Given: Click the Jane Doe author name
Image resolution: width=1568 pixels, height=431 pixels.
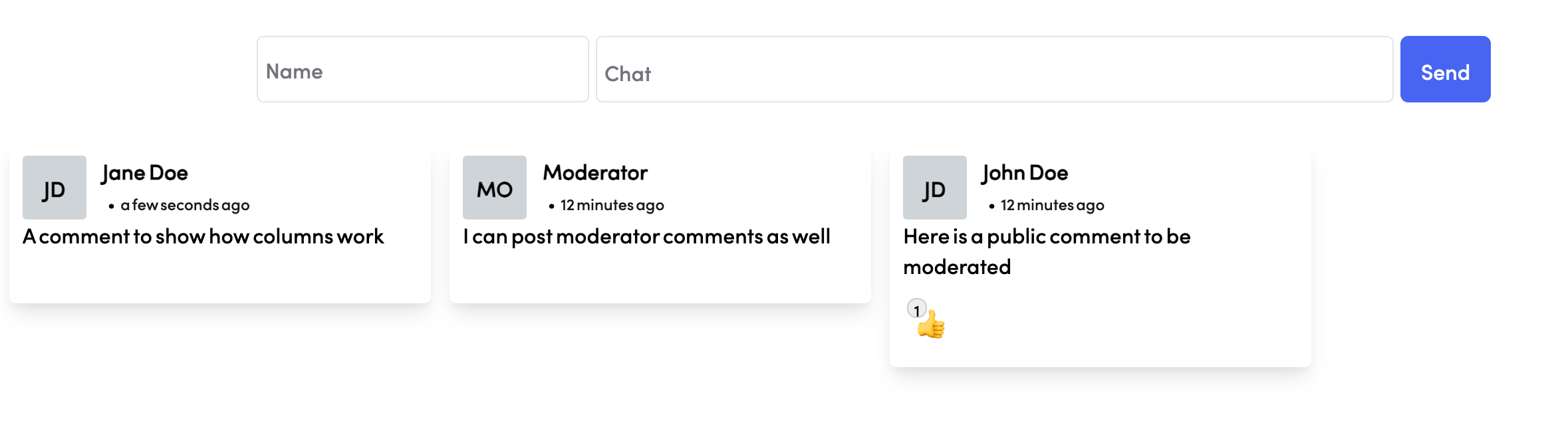Looking at the screenshot, I should point(145,173).
